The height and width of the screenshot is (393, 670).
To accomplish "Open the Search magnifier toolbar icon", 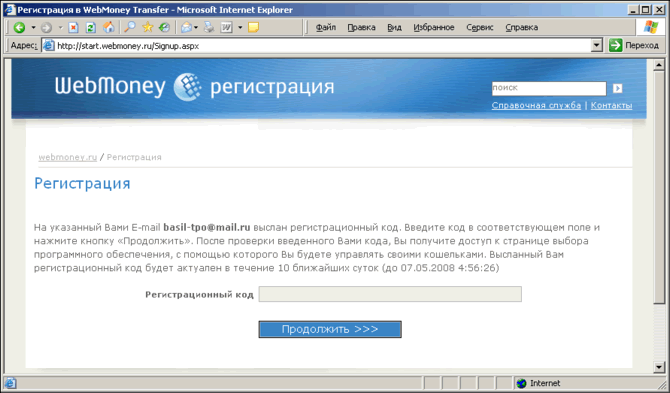I will coord(130,27).
